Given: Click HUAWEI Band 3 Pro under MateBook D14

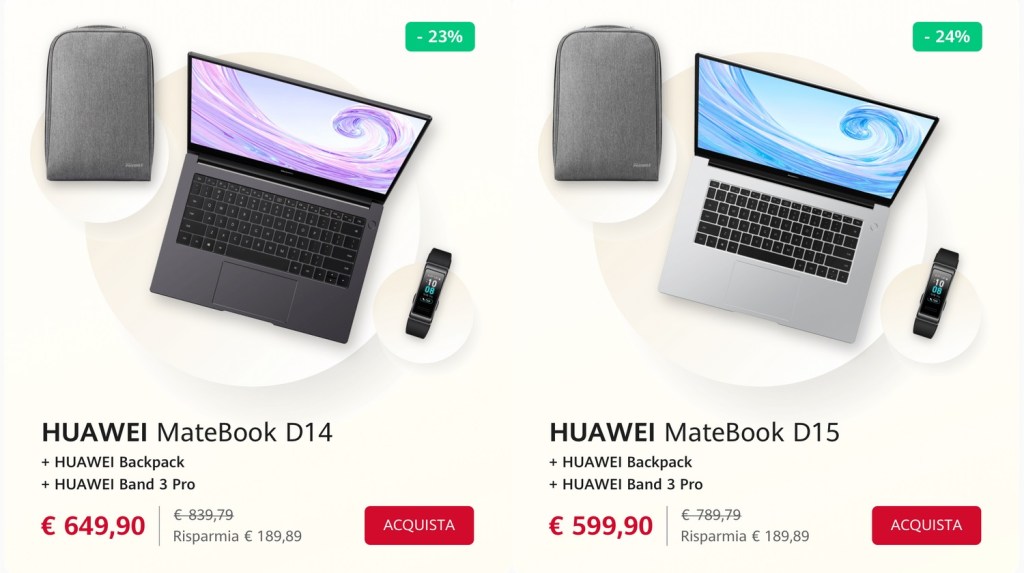Looking at the screenshot, I should click(125, 484).
